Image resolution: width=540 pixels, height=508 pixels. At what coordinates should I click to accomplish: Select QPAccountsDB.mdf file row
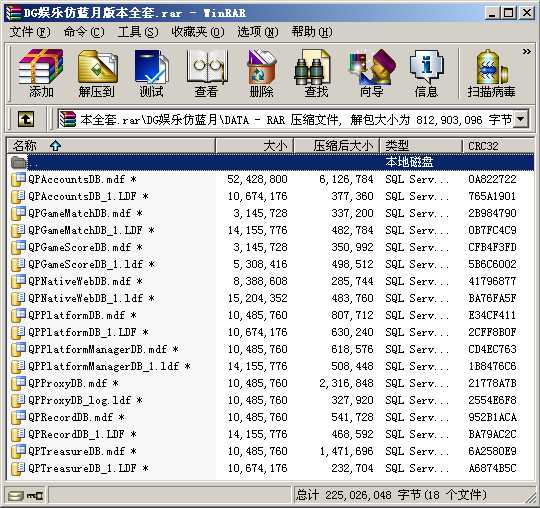coord(270,179)
